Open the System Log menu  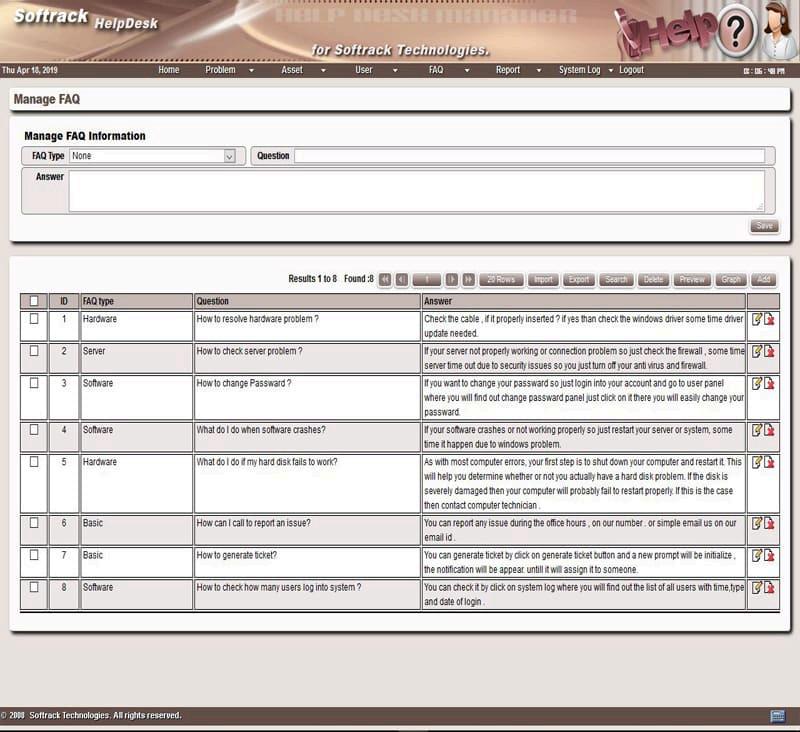(579, 70)
